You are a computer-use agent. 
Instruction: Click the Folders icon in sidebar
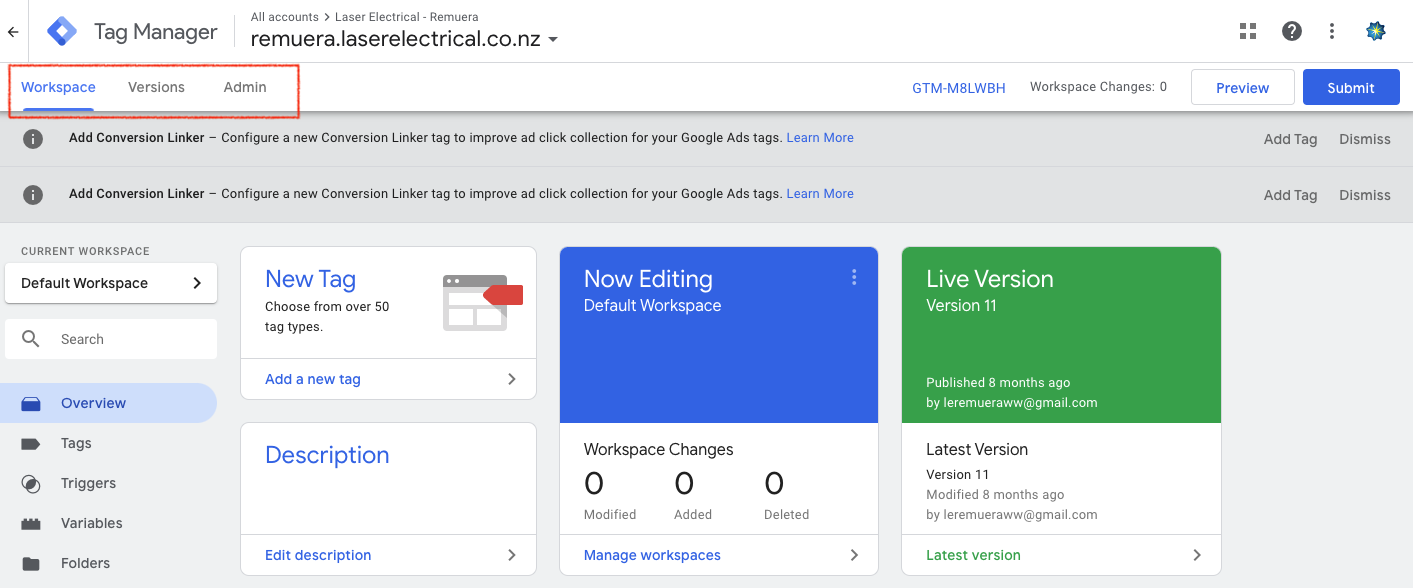[x=31, y=564]
